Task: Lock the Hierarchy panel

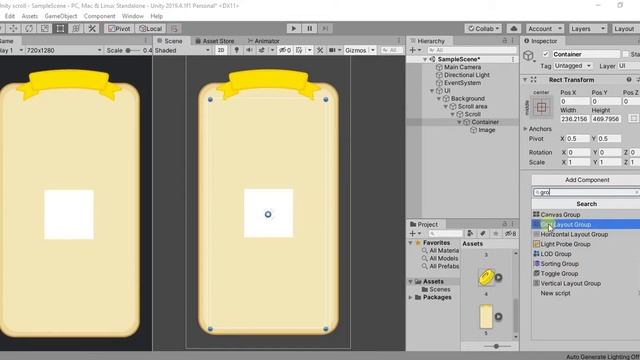Action: click(x=504, y=41)
